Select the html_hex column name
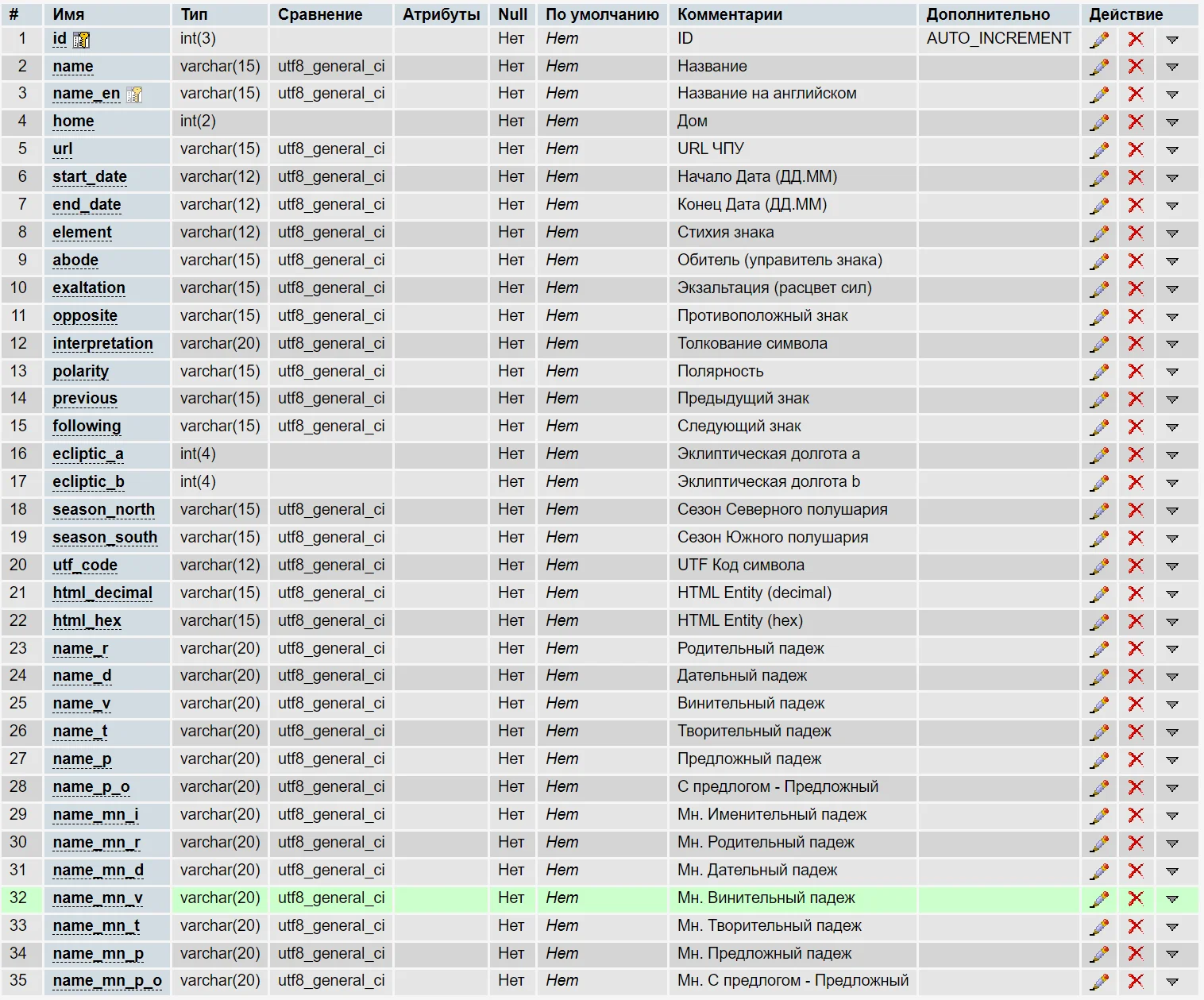The height and width of the screenshot is (1000, 1204). (x=87, y=620)
